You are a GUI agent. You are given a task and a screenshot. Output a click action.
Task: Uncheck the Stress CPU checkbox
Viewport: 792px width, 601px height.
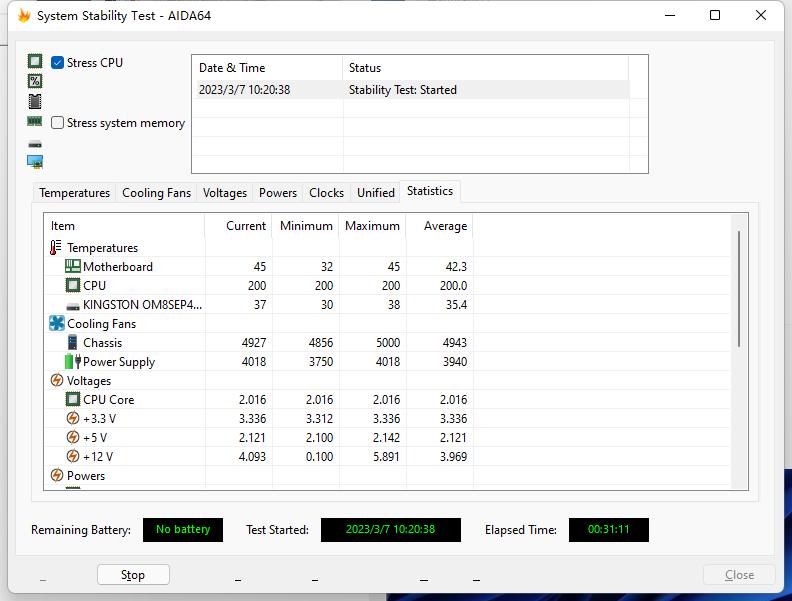coord(58,63)
